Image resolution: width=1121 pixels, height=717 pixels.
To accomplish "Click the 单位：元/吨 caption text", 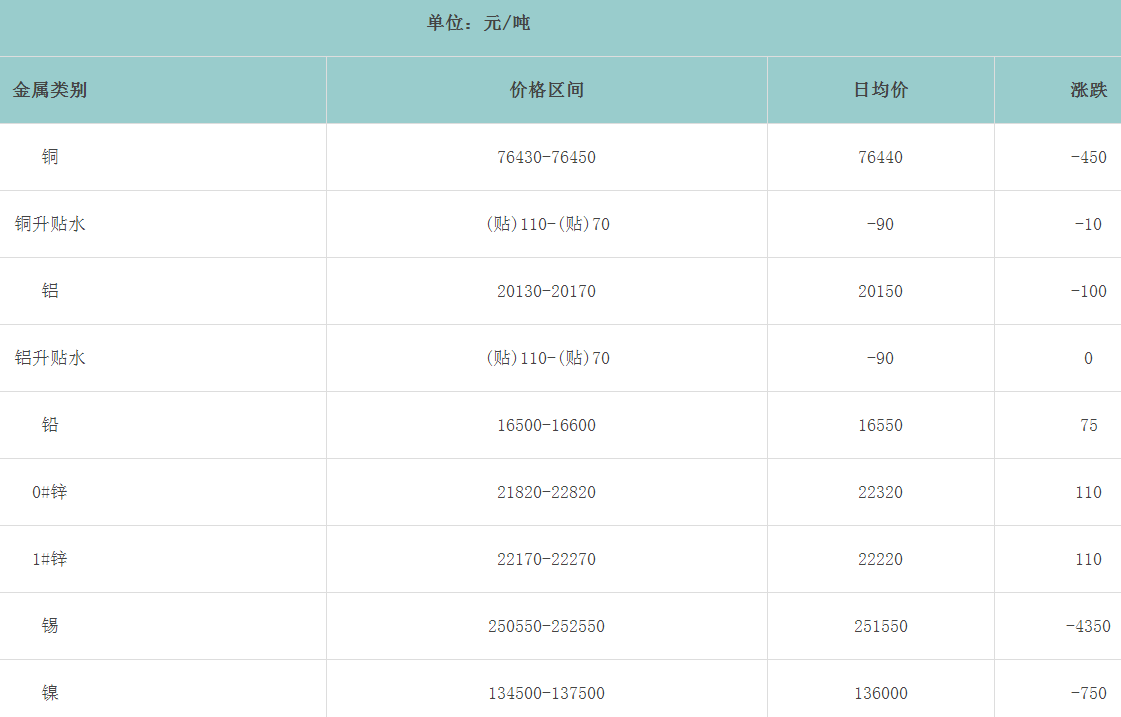I will 478,23.
